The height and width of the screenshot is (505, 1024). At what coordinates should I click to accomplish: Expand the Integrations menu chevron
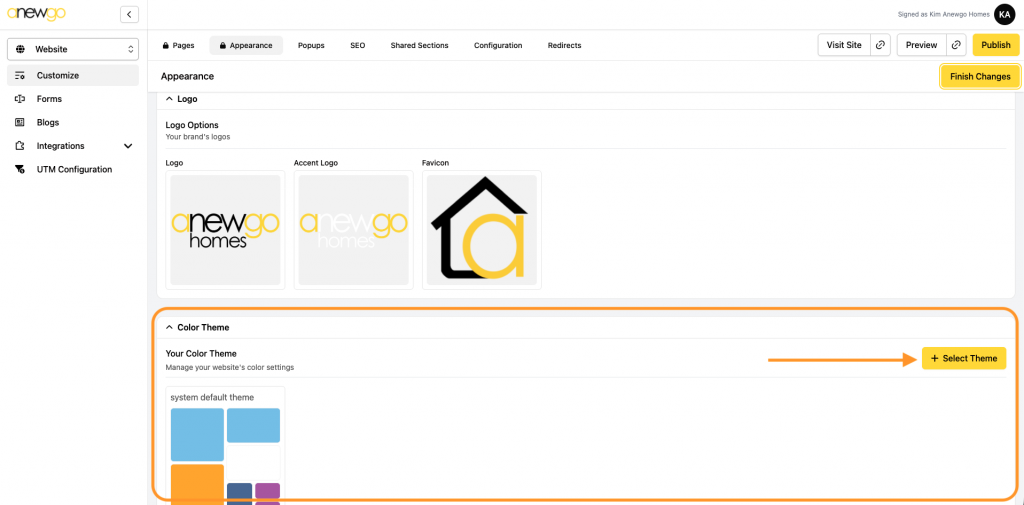coord(128,146)
